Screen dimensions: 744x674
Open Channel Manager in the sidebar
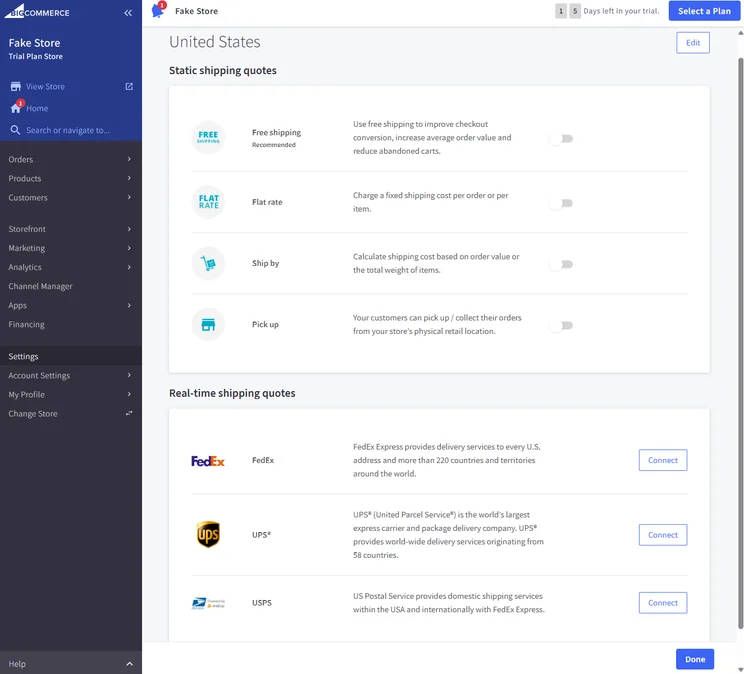71,286
